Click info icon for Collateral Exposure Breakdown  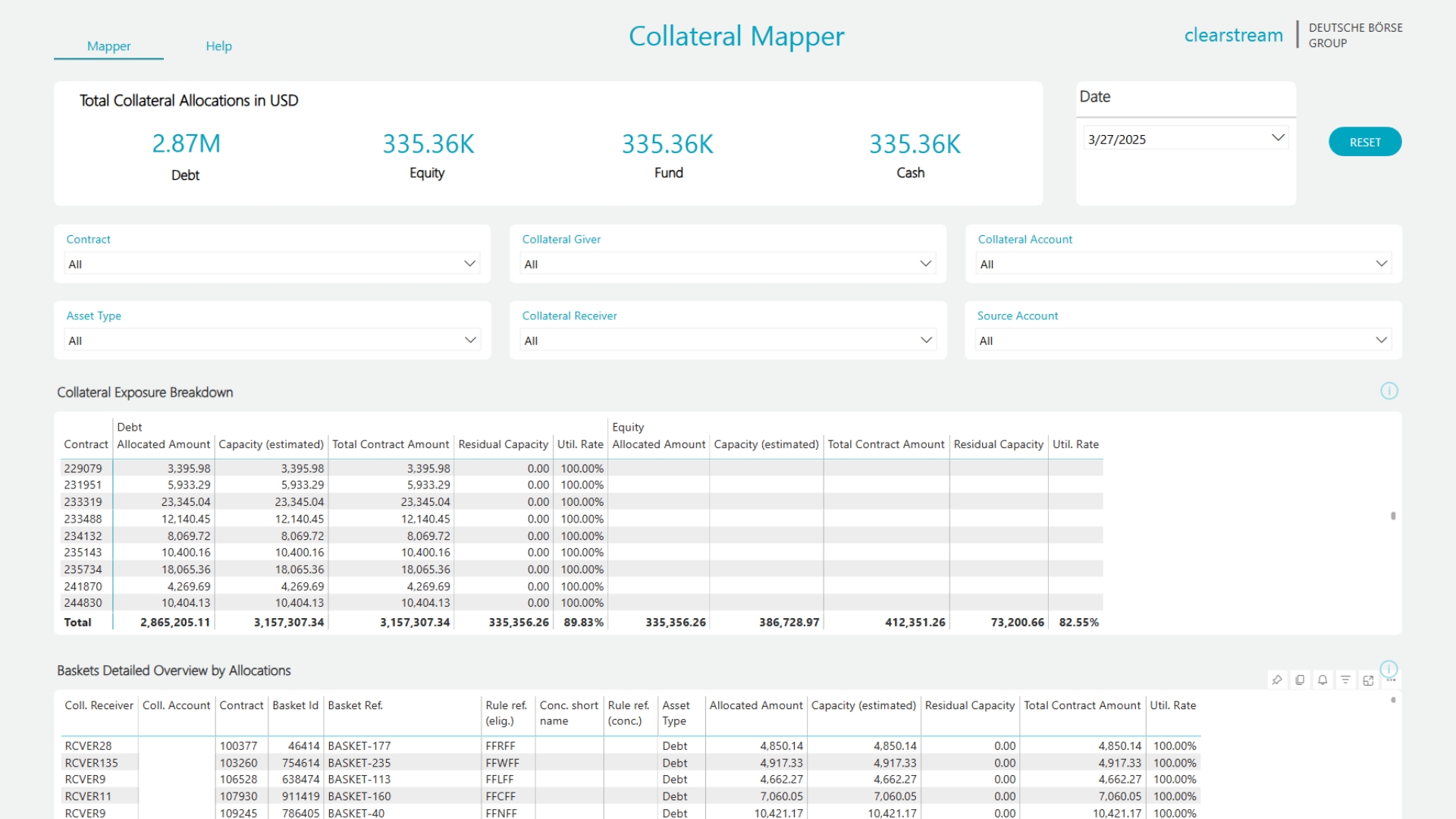(1389, 391)
